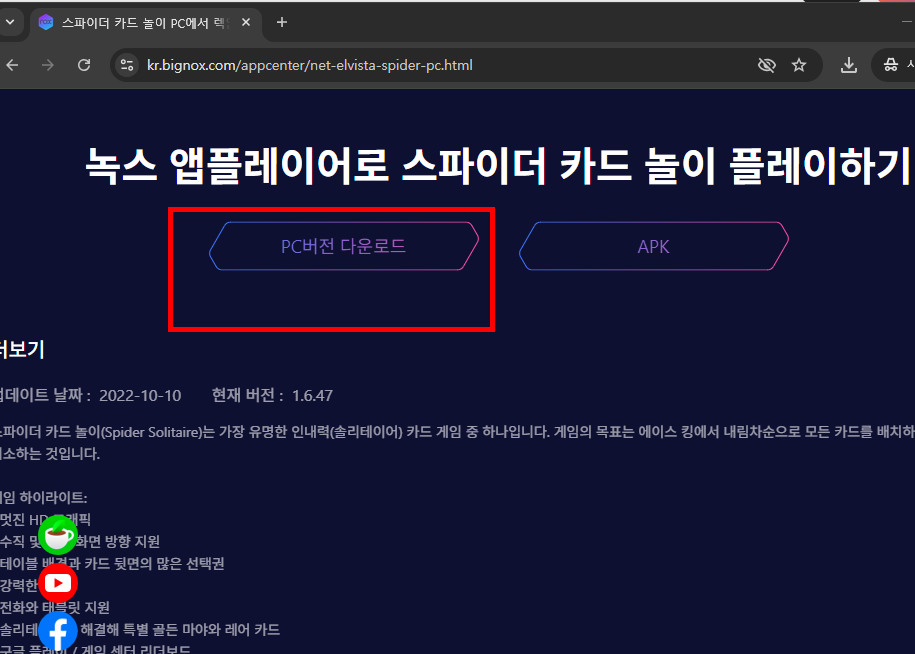Open the YouTube channel icon

pyautogui.click(x=58, y=583)
